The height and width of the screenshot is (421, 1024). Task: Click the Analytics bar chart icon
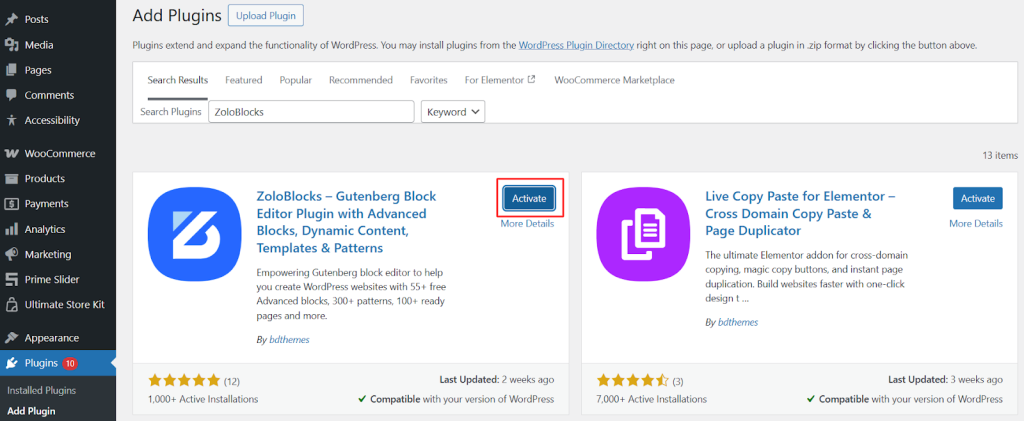pyautogui.click(x=11, y=229)
